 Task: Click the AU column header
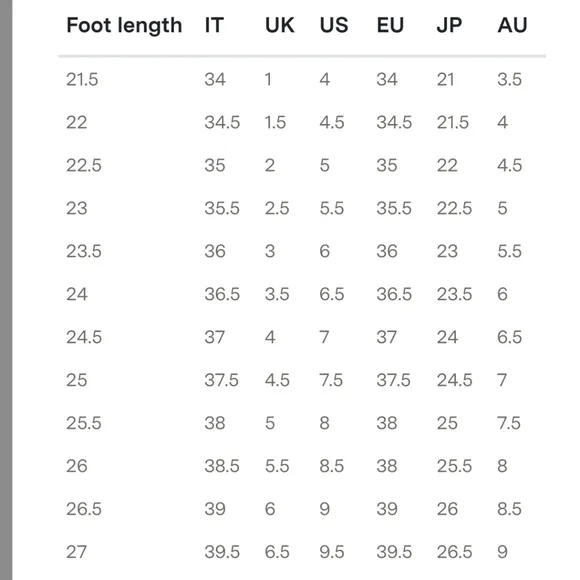(512, 25)
